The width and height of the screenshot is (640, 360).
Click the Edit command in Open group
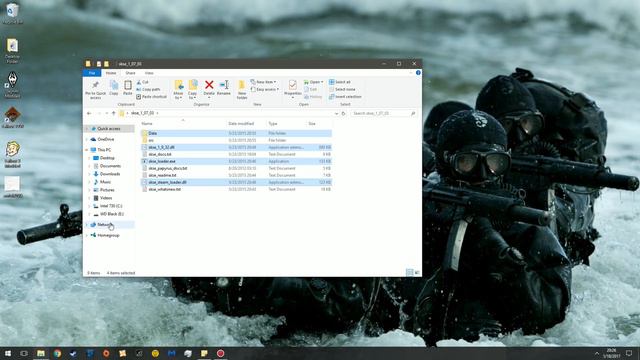[x=311, y=89]
